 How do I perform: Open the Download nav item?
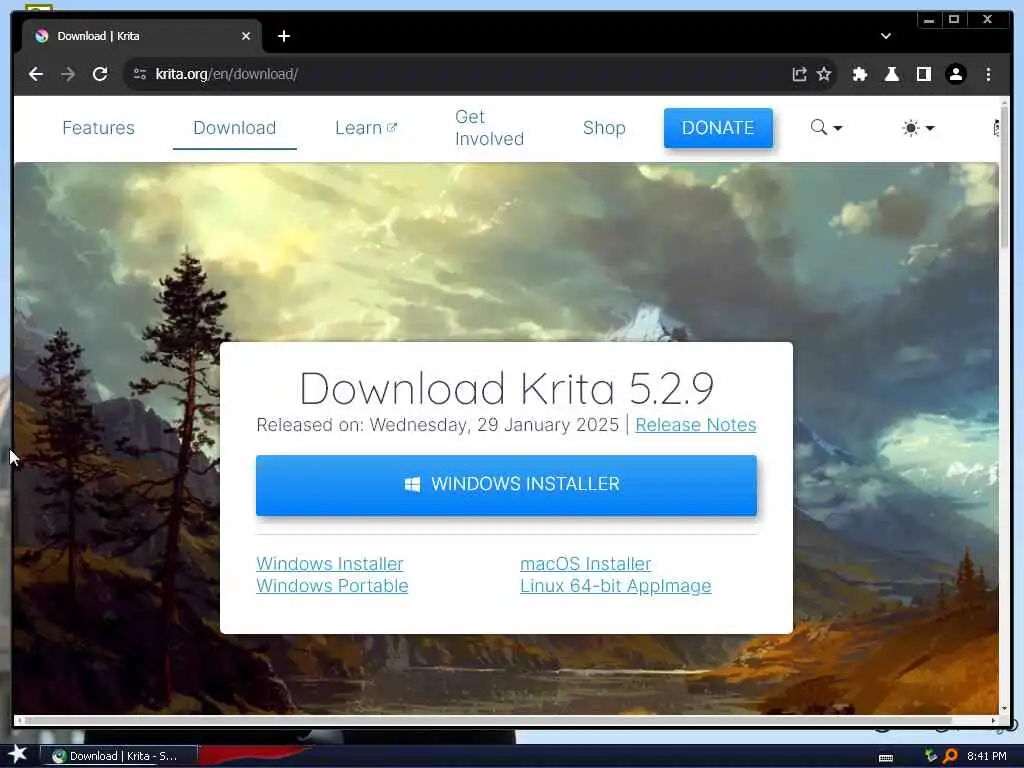click(234, 128)
